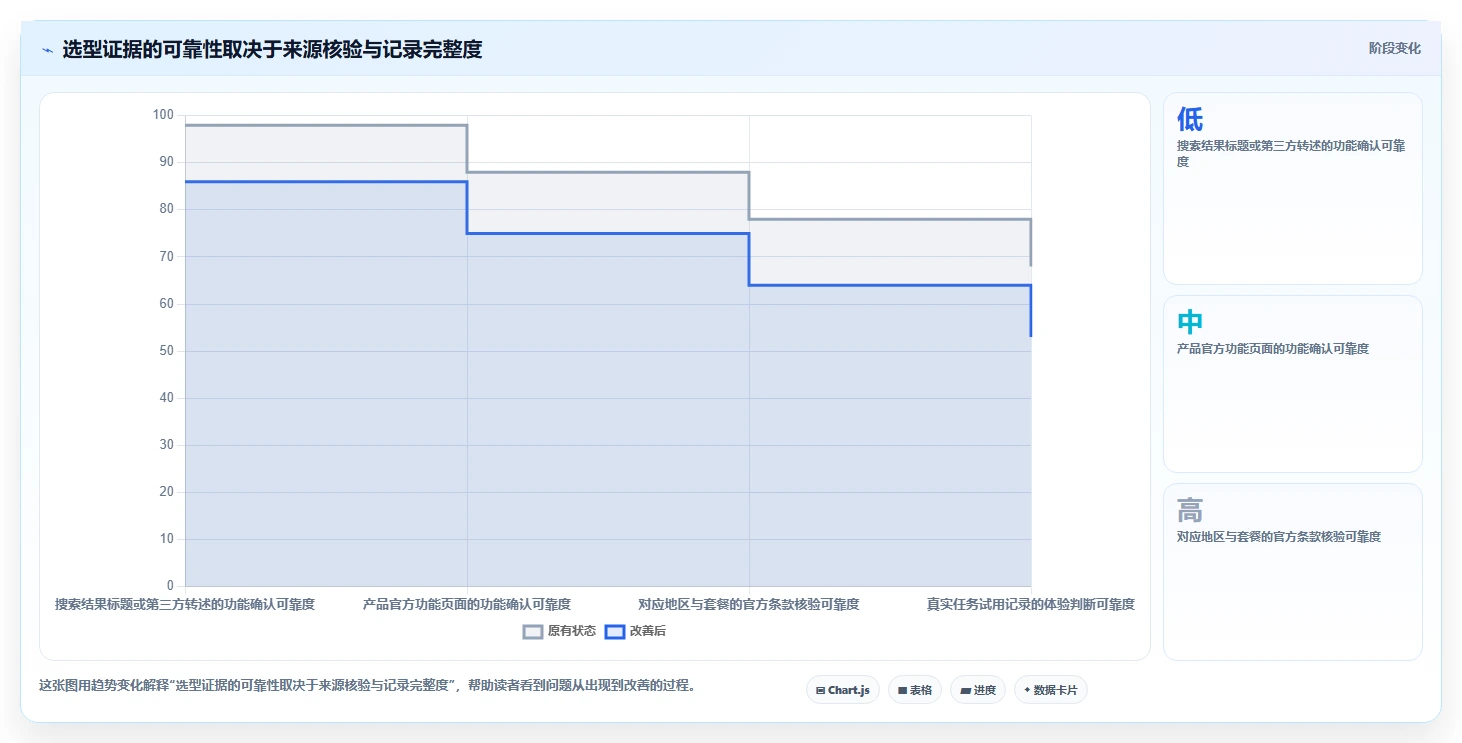Viewport: 1462px width, 743px height.
Task: Click the icon in 进度 chip
Action: 964,691
